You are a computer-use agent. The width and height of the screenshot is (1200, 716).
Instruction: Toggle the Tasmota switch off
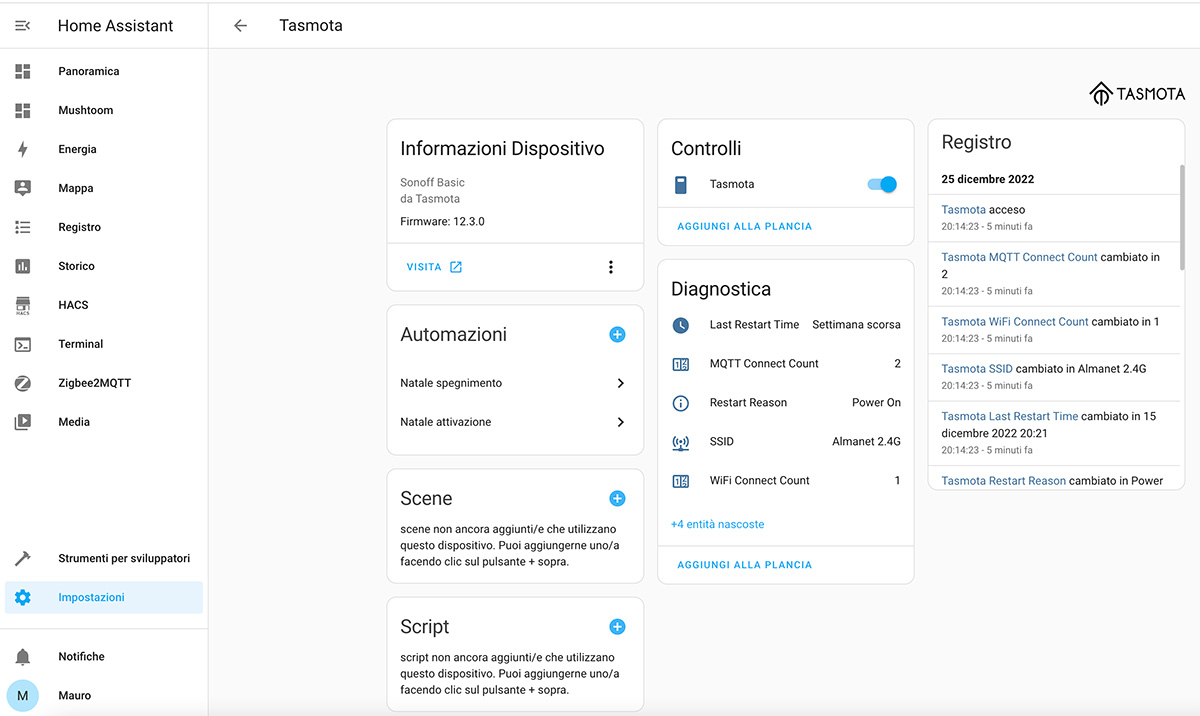click(881, 184)
